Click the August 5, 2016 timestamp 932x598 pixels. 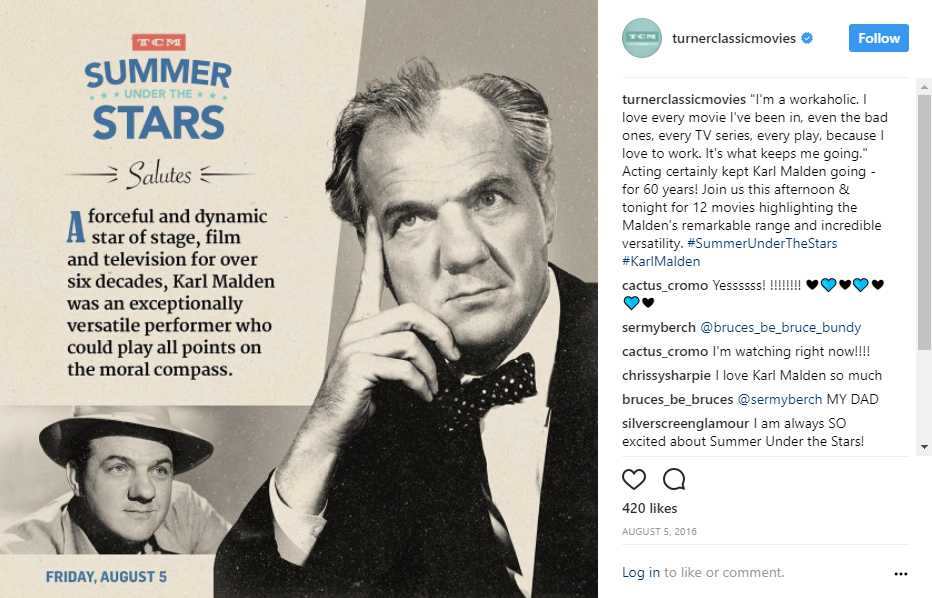pyautogui.click(x=658, y=530)
